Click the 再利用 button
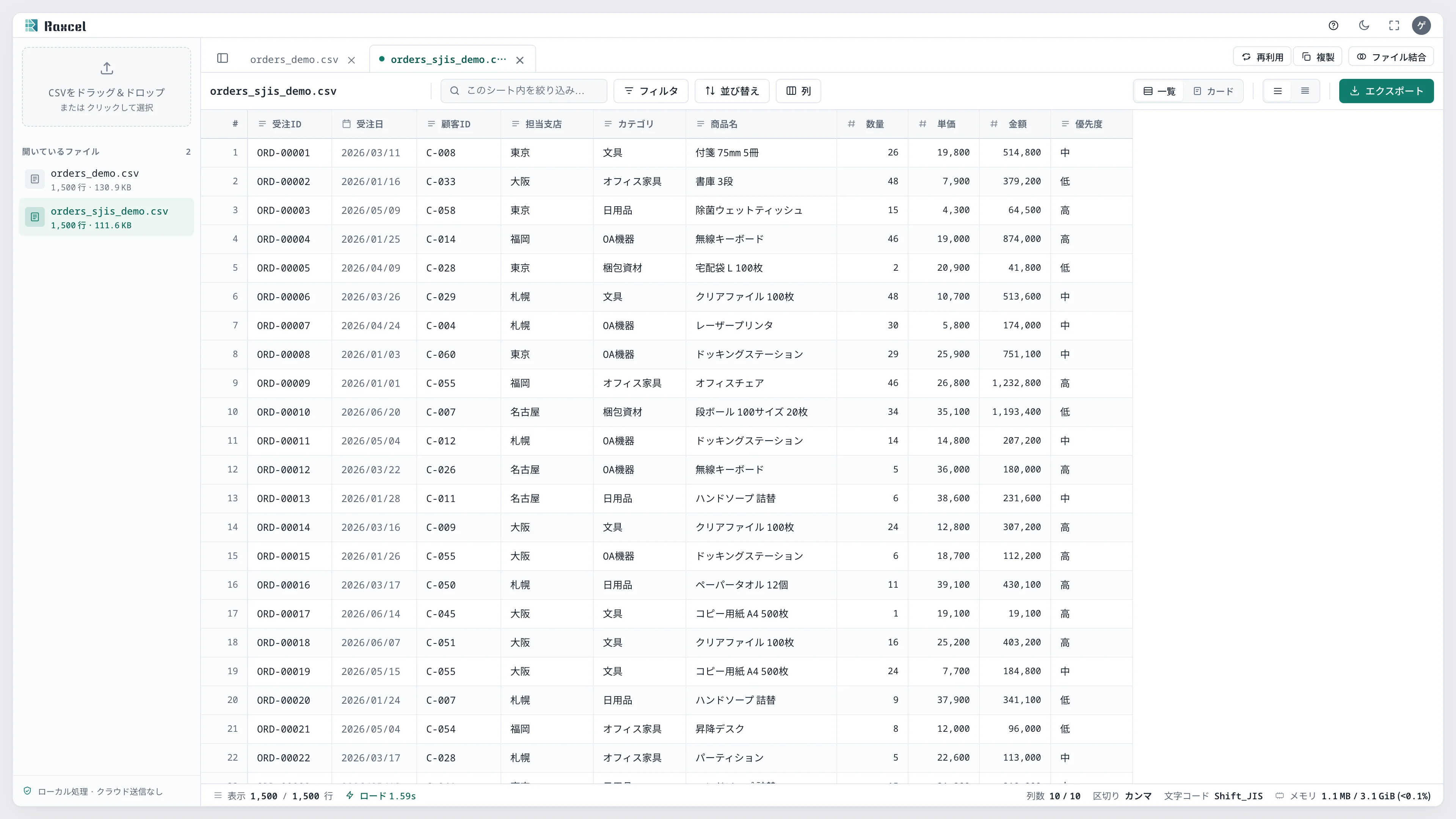This screenshot has height=819, width=1456. [x=1262, y=57]
